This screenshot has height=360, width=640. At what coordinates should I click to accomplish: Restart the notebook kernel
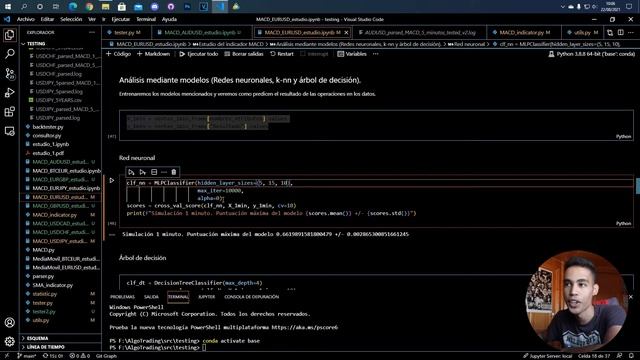(x=282, y=54)
